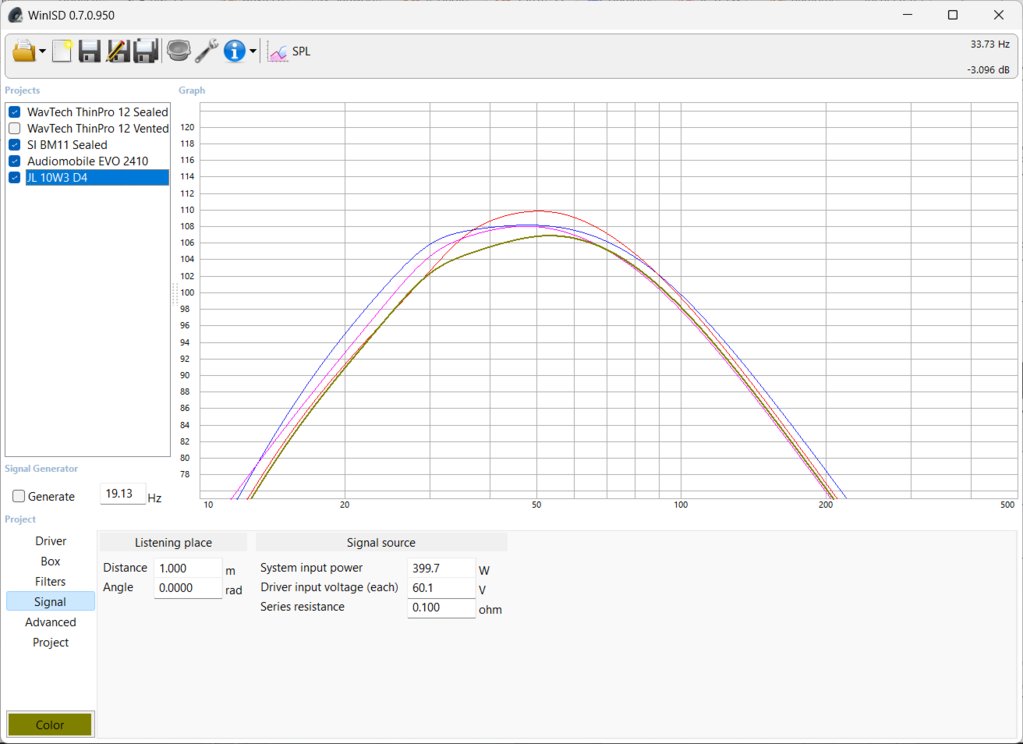Open the olive Color picker button

coord(50,724)
